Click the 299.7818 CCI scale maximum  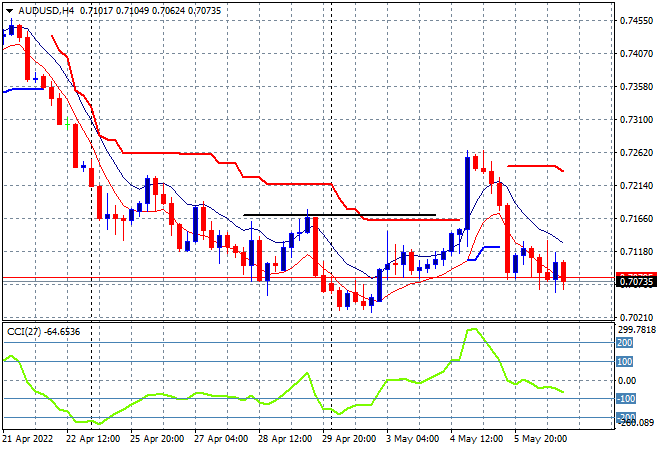click(x=637, y=329)
